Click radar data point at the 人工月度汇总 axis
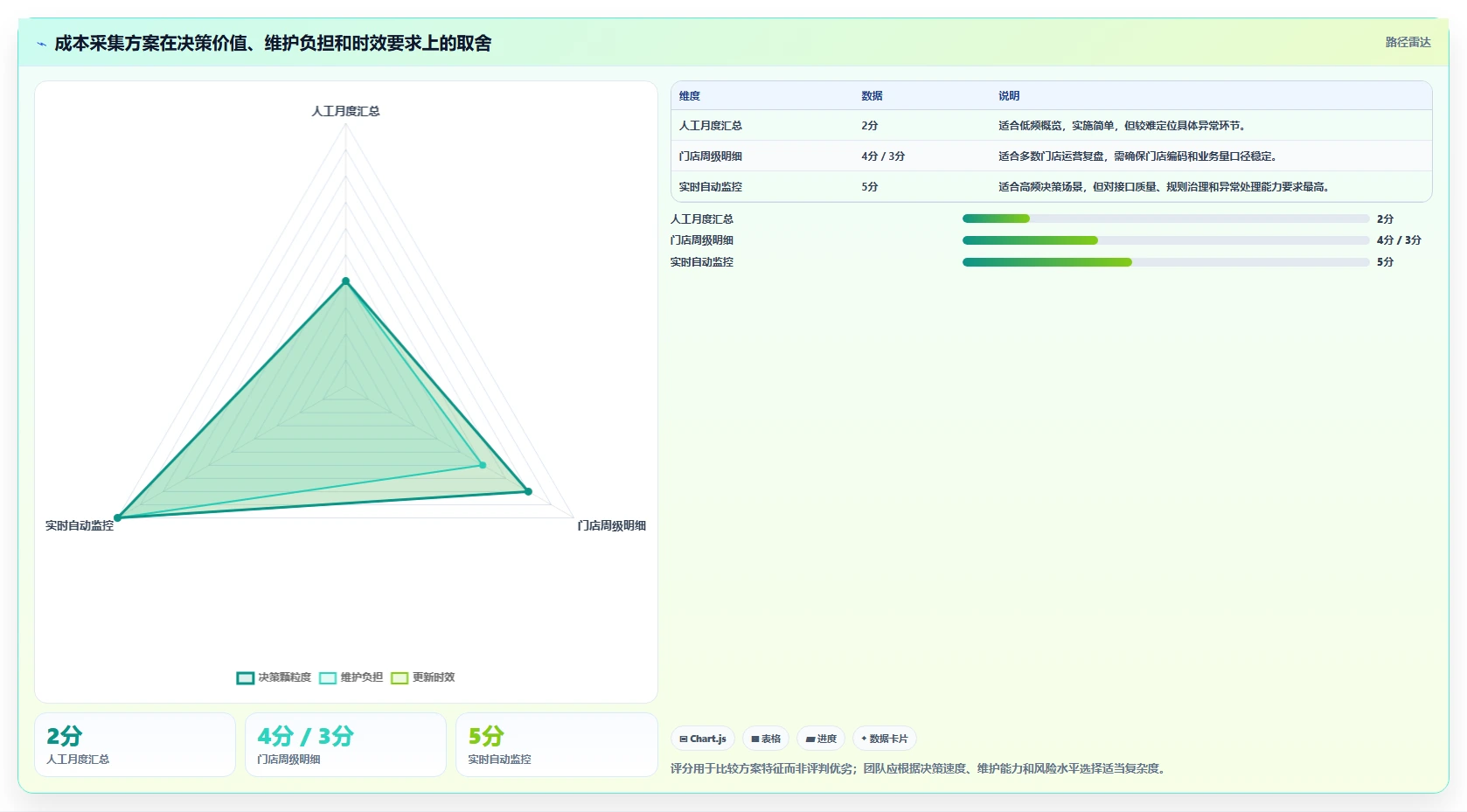1467x812 pixels. click(345, 281)
